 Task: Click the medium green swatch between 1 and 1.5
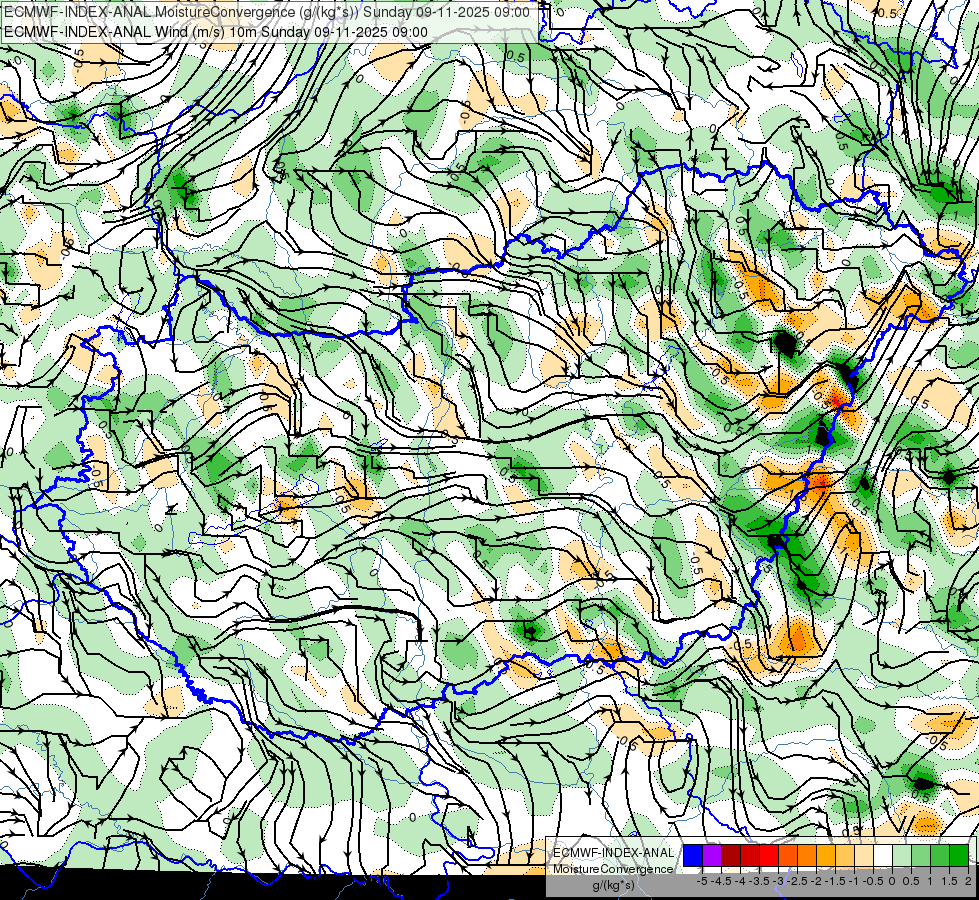pos(940,855)
